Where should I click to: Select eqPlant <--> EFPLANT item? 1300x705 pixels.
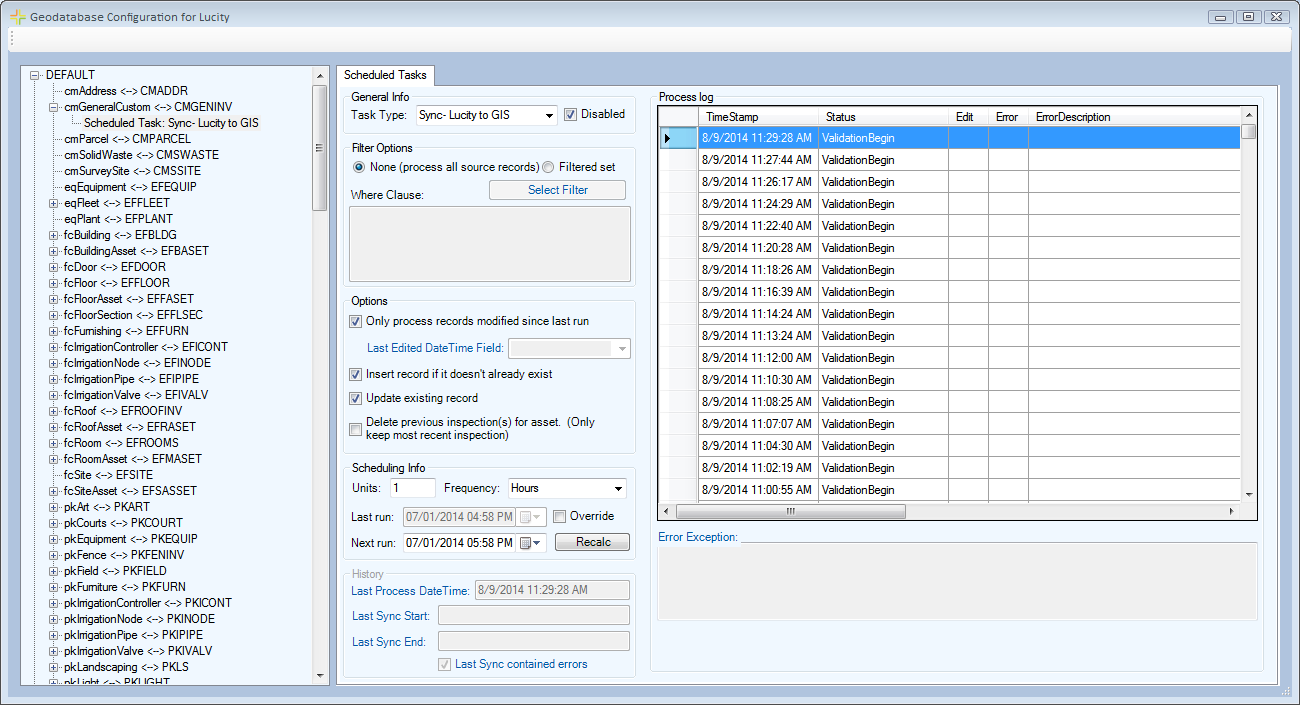[118, 219]
